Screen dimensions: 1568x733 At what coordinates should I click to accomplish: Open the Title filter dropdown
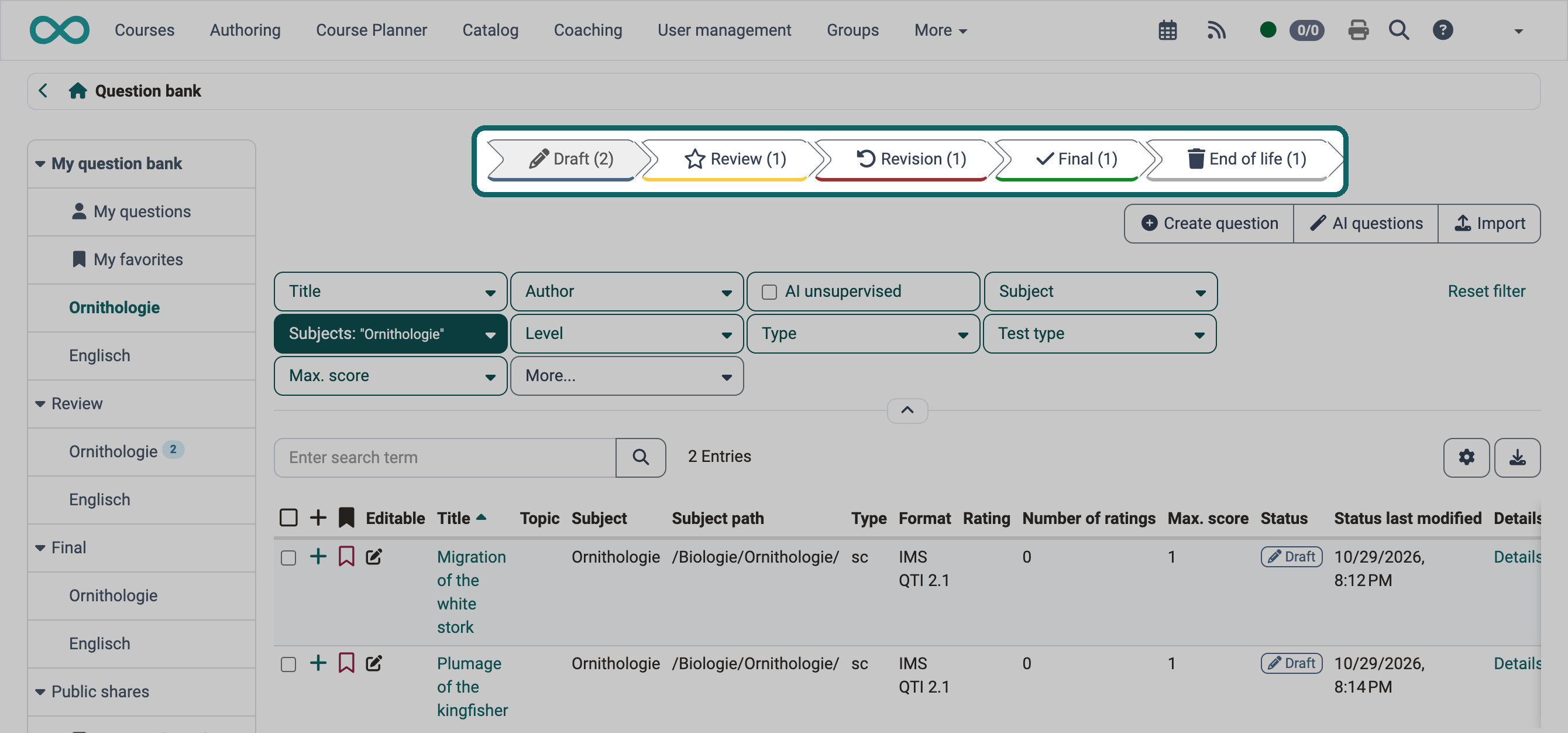pyautogui.click(x=390, y=292)
